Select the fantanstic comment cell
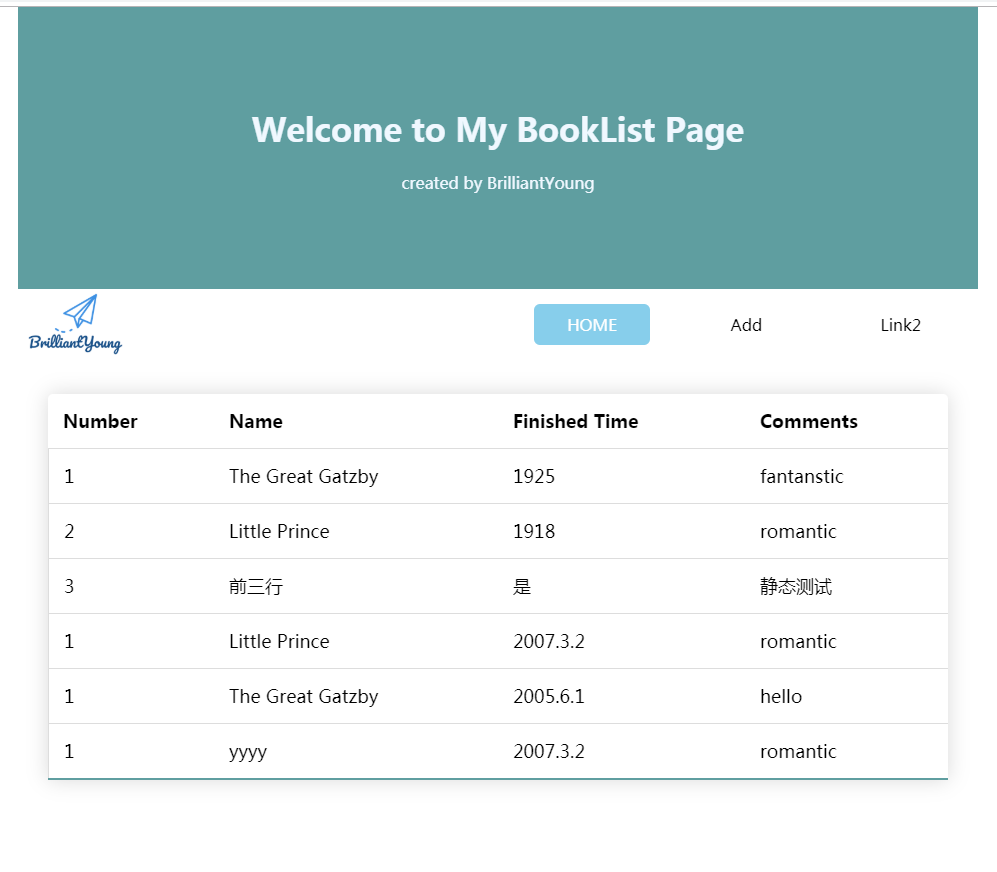 pyautogui.click(x=801, y=476)
